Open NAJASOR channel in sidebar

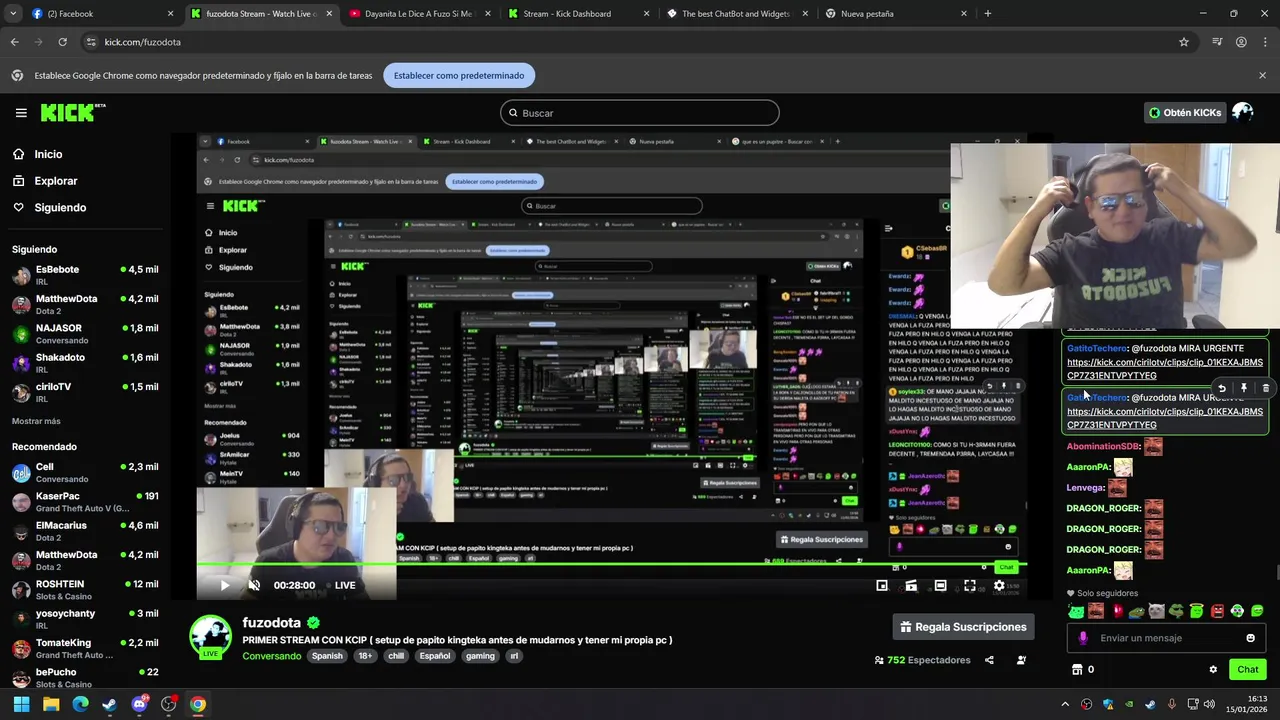[x=85, y=333]
